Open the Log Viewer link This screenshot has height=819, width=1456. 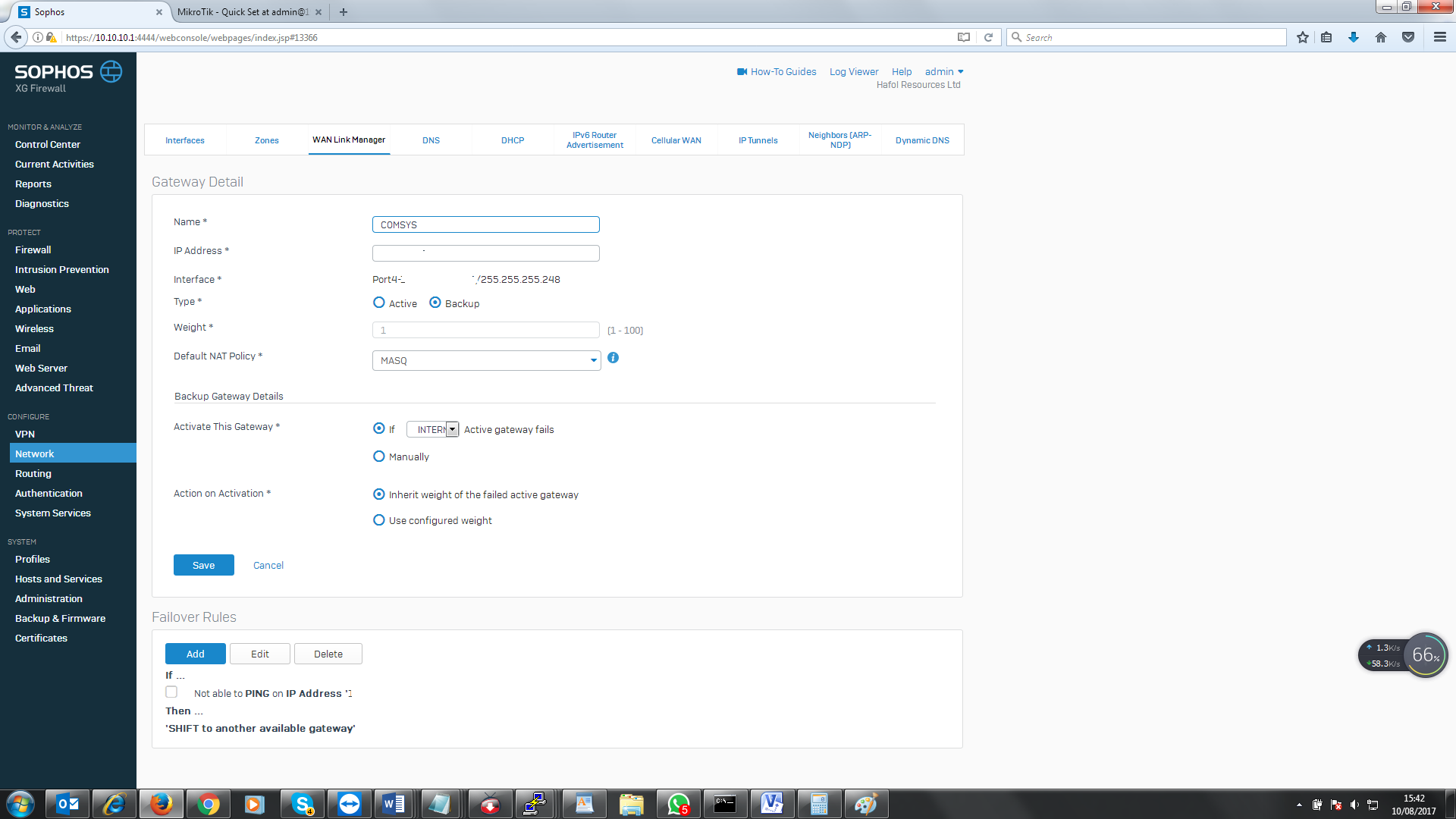coord(854,72)
